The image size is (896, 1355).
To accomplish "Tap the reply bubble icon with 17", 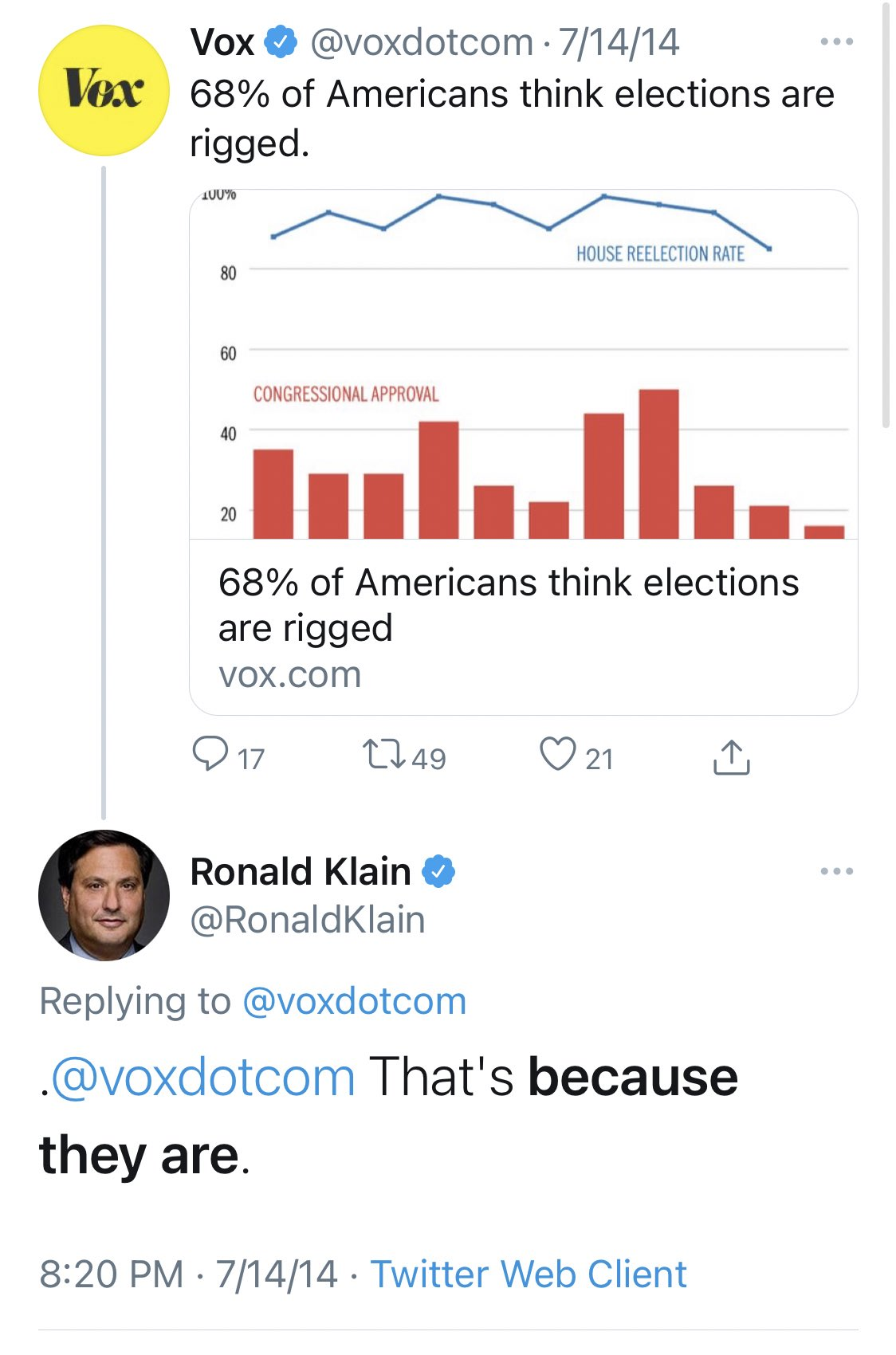I will 210,754.
